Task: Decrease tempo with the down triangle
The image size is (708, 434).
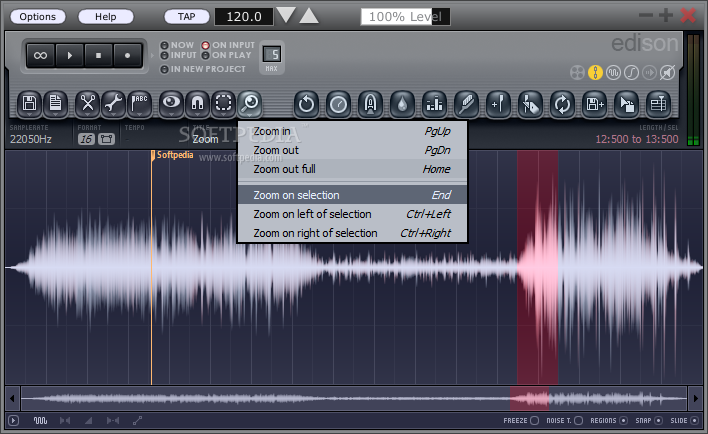Action: pos(286,15)
